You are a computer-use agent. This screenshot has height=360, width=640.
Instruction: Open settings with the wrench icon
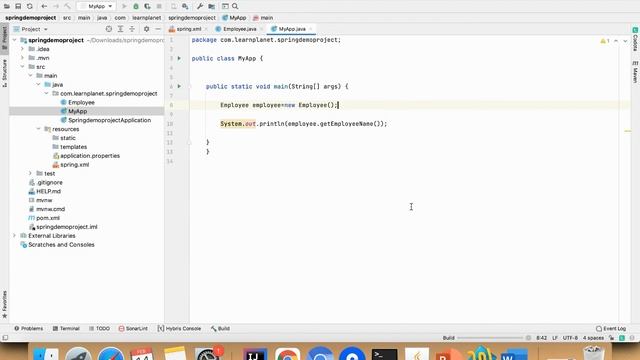(x=200, y=7)
